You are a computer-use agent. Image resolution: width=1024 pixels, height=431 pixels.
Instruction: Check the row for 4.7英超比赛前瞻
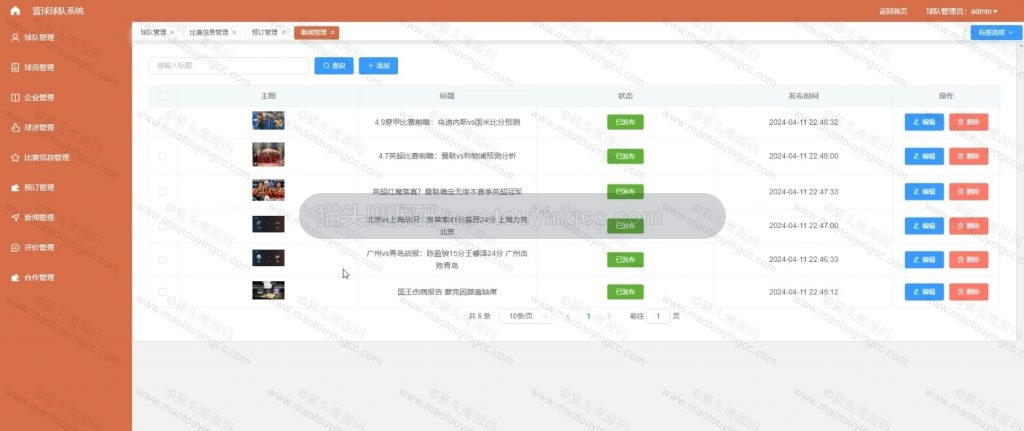tap(163, 156)
